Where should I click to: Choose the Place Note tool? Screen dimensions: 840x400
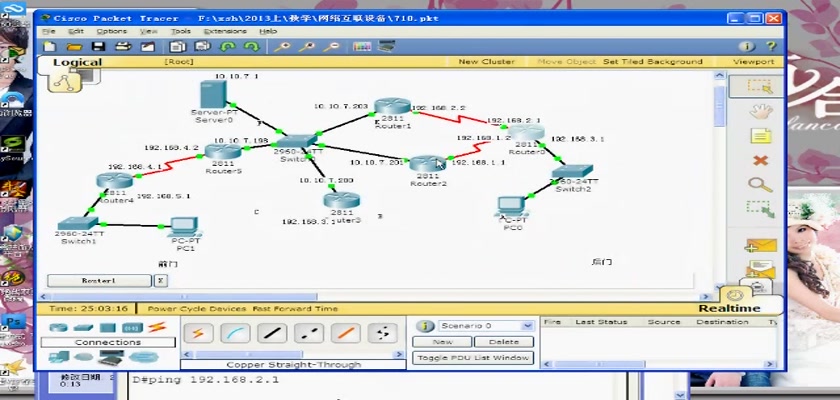click(760, 136)
